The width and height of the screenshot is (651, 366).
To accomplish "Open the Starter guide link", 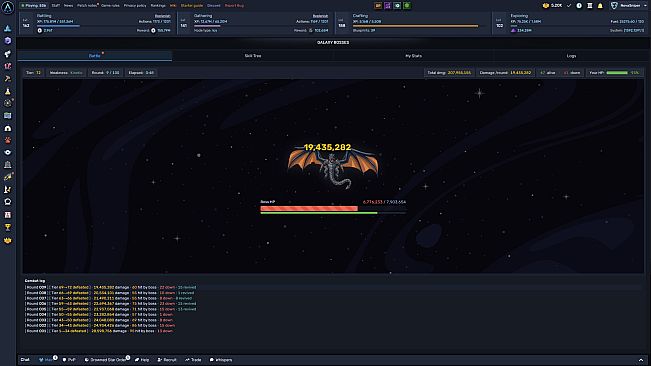I will (191, 6).
